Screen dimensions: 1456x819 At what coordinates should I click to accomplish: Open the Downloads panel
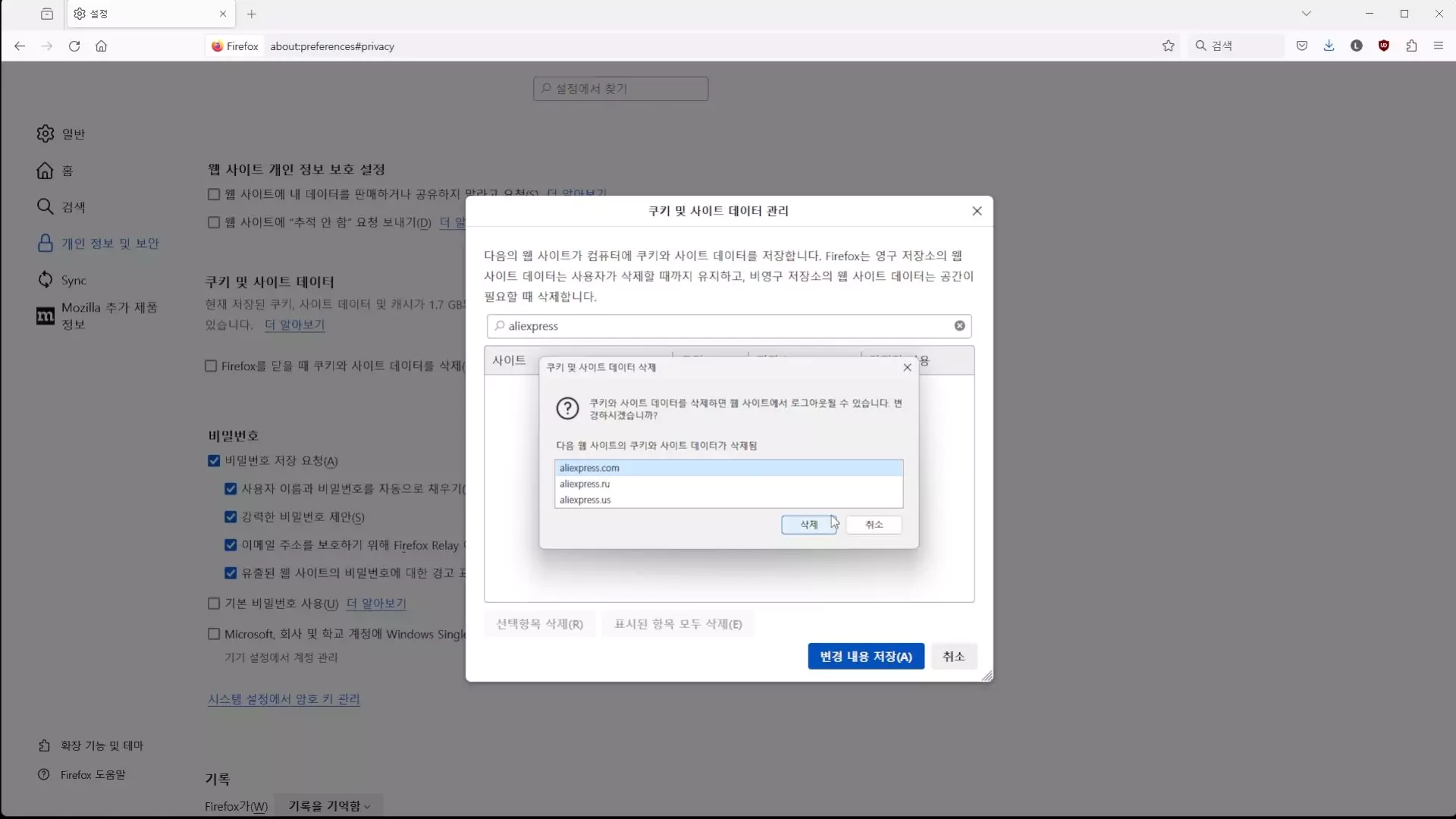click(1329, 45)
